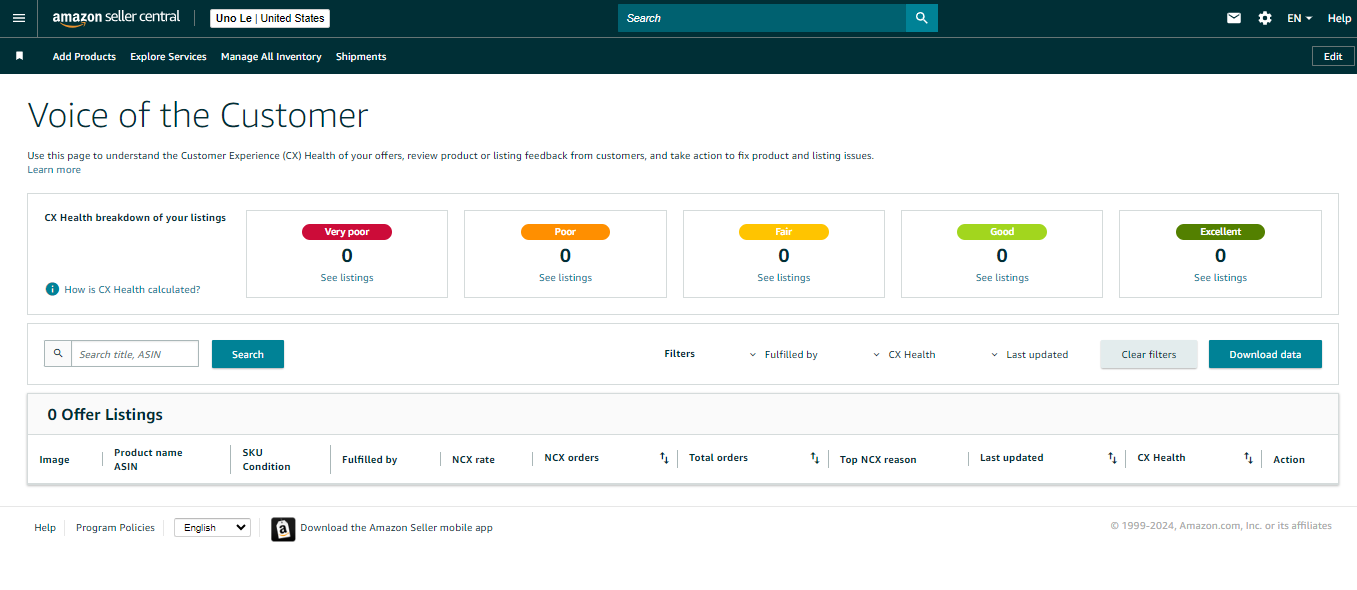Open Download the Amazon Seller mobile app link
1357x590 pixels.
point(396,527)
